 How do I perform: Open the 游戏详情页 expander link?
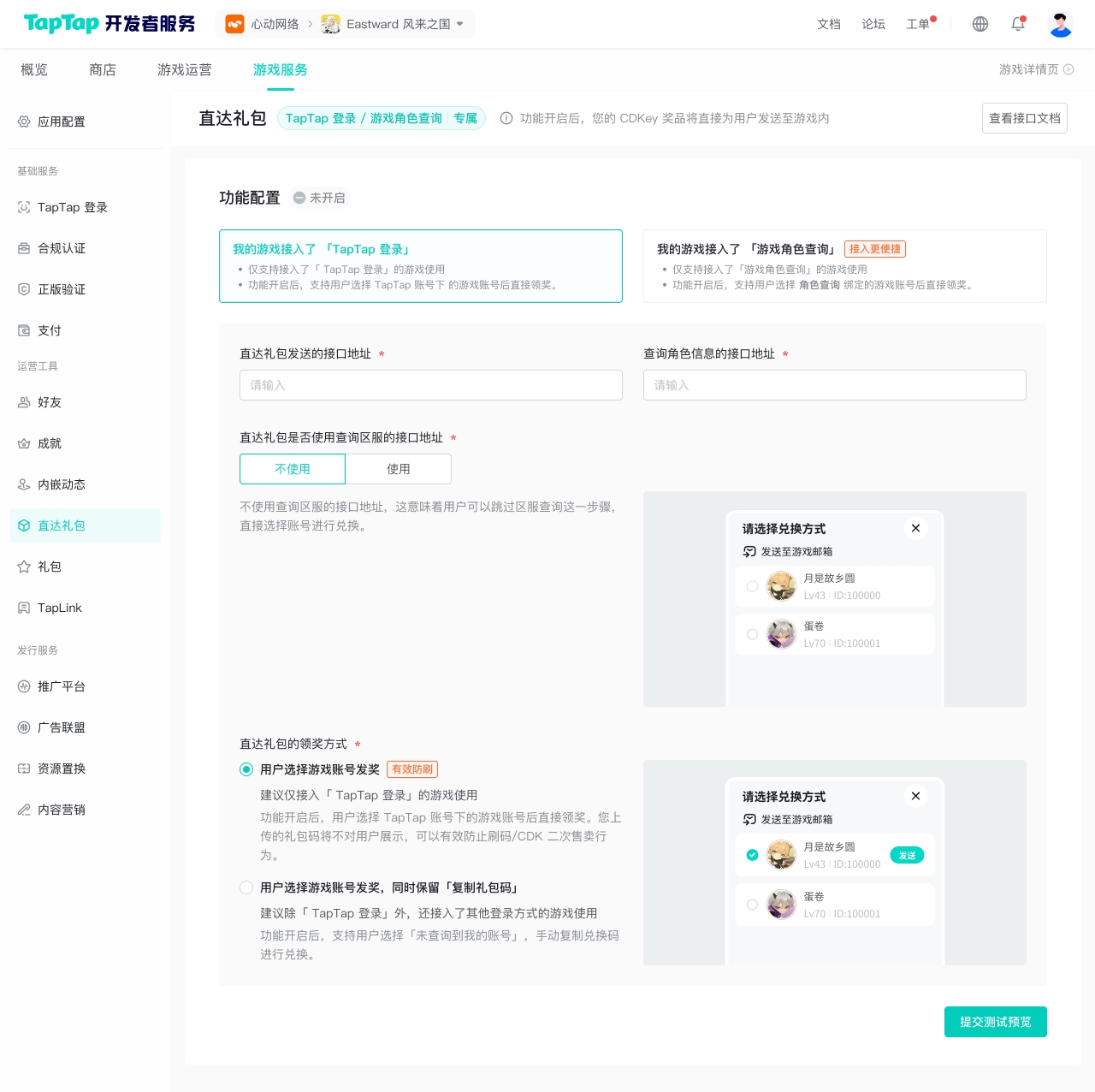click(1036, 69)
